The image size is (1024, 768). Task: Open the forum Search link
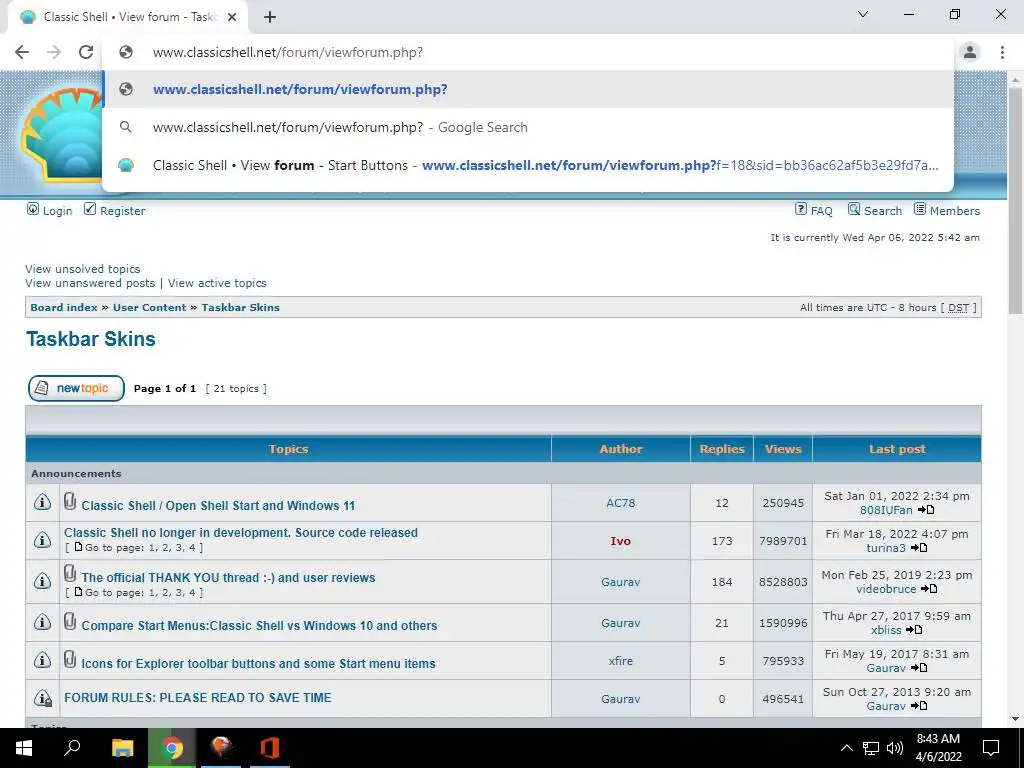883,211
